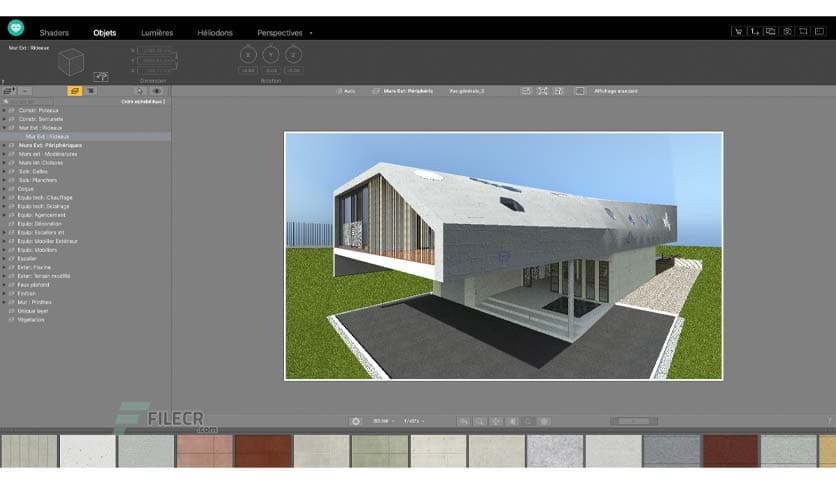The image size is (836, 484).
Task: Click the X rotation circle
Action: tap(247, 54)
